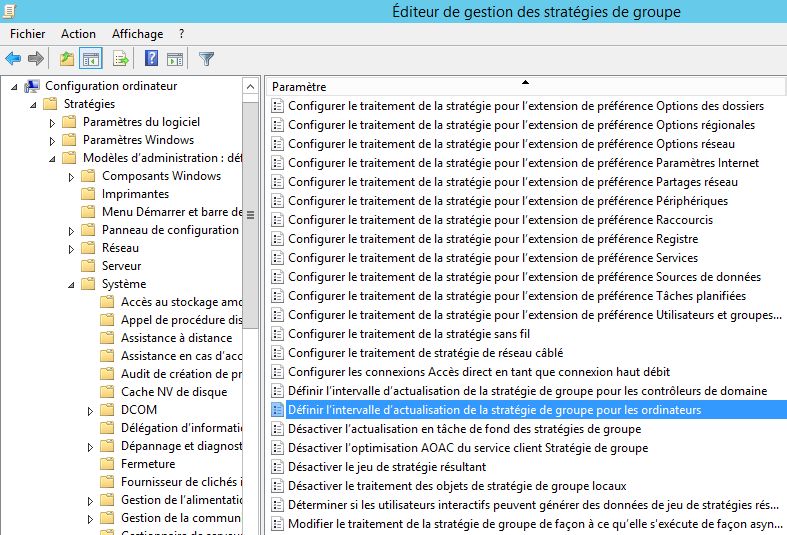Click the Configuration ordinateur computer icon
787x535 pixels.
(x=32, y=86)
